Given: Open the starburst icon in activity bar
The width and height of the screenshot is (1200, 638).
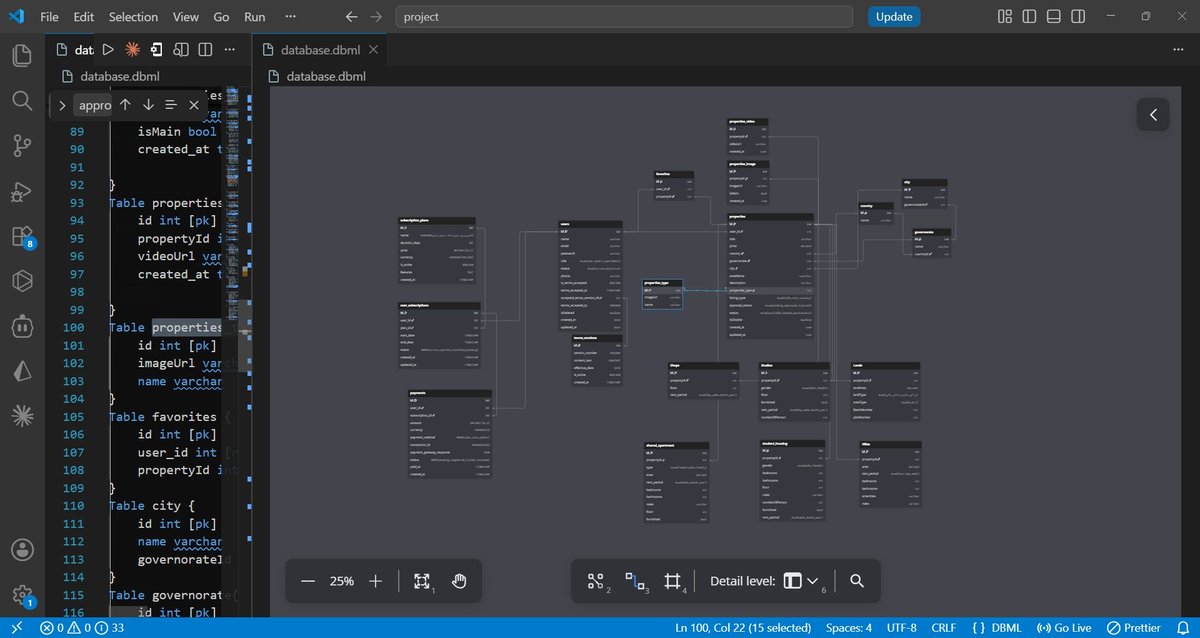Looking at the screenshot, I should coord(22,415).
